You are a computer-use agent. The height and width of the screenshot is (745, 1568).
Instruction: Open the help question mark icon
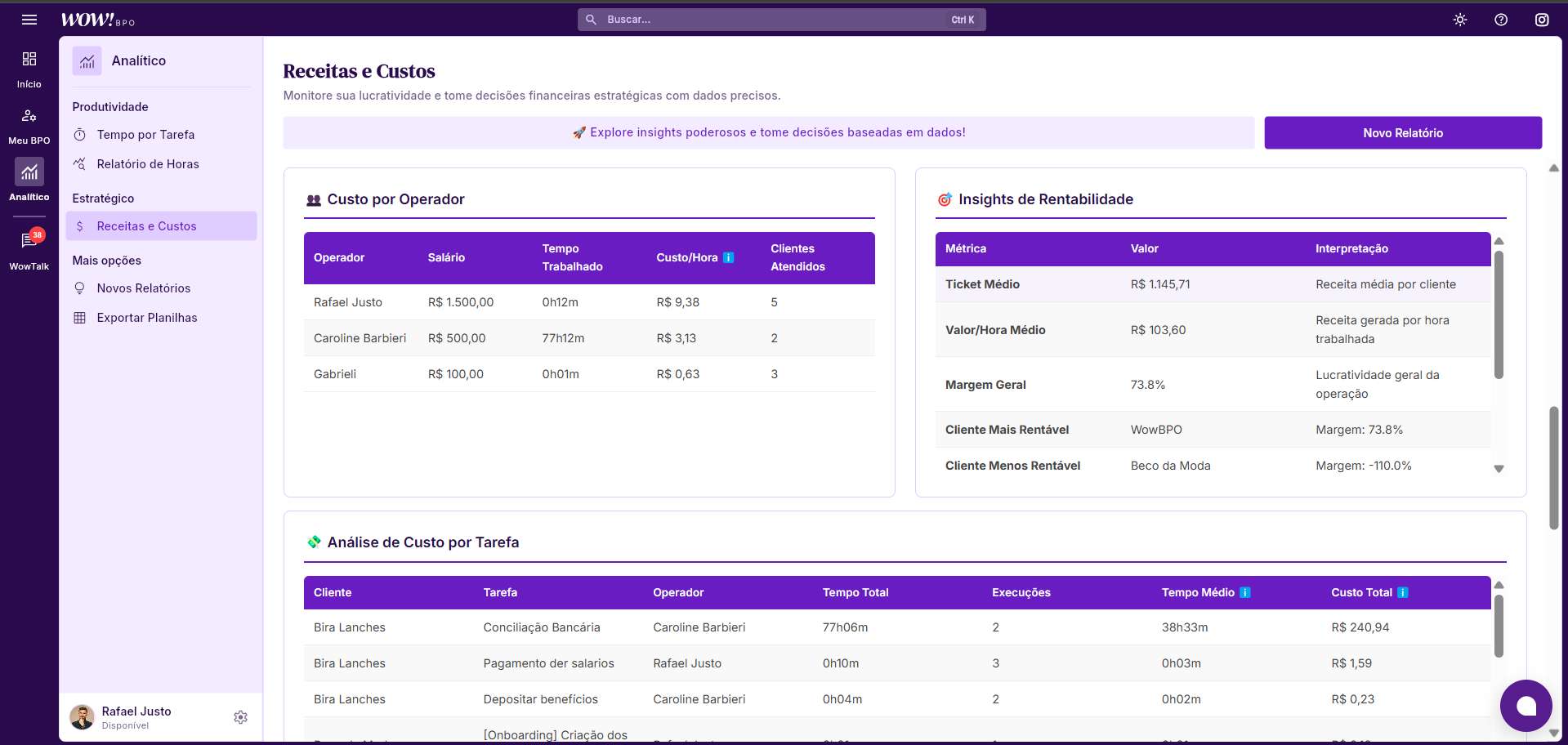point(1501,20)
